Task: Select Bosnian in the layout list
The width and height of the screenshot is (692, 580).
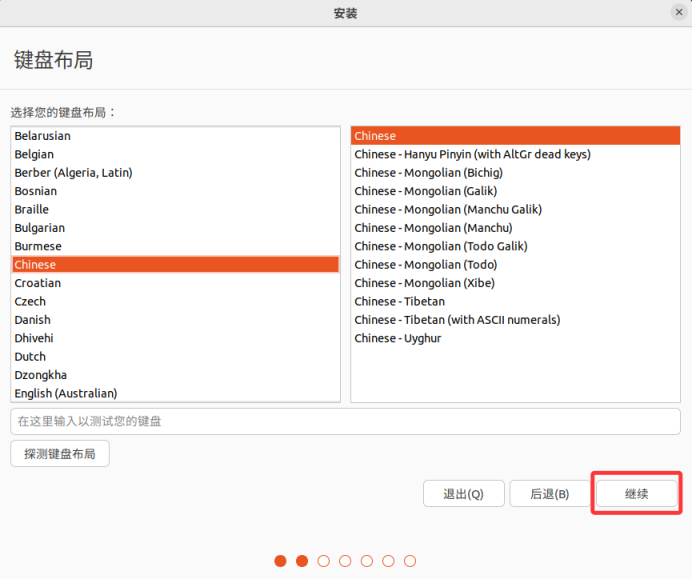Action: (175, 191)
